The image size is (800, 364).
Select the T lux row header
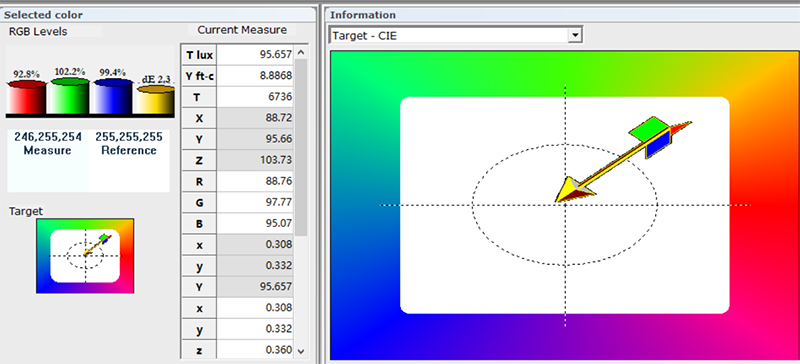(199, 55)
